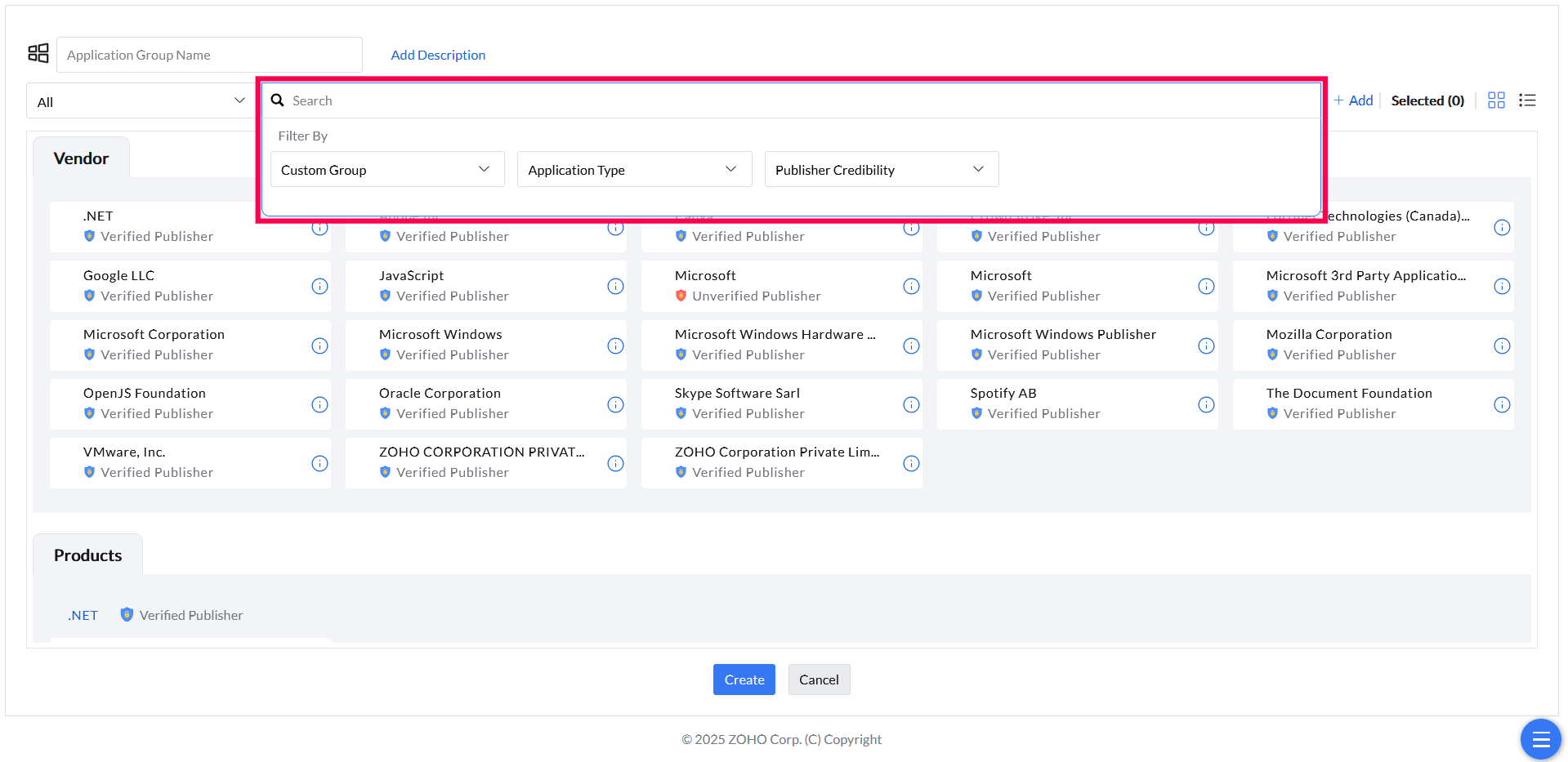The height and width of the screenshot is (762, 1568).
Task: Switch to list view layout icon
Action: pos(1527,100)
